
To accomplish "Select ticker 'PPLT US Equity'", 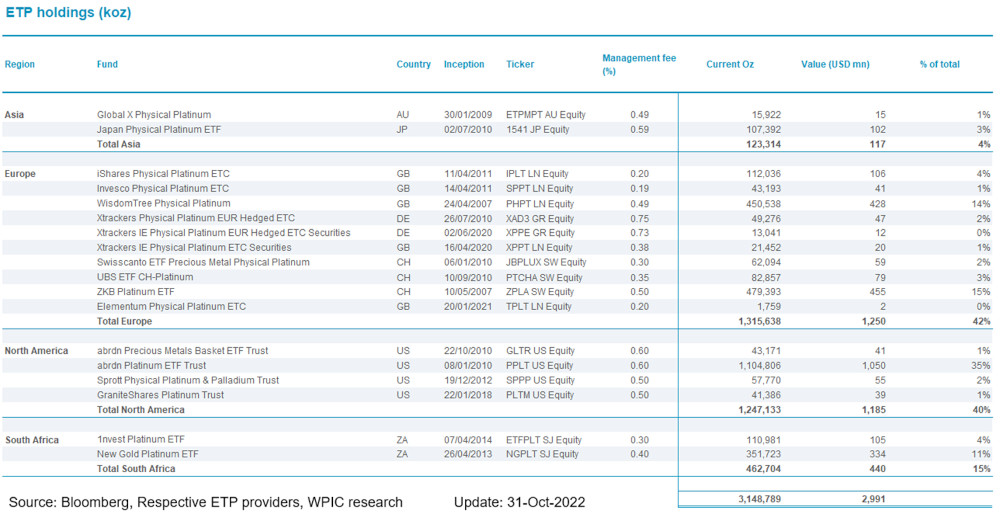I will pos(540,365).
